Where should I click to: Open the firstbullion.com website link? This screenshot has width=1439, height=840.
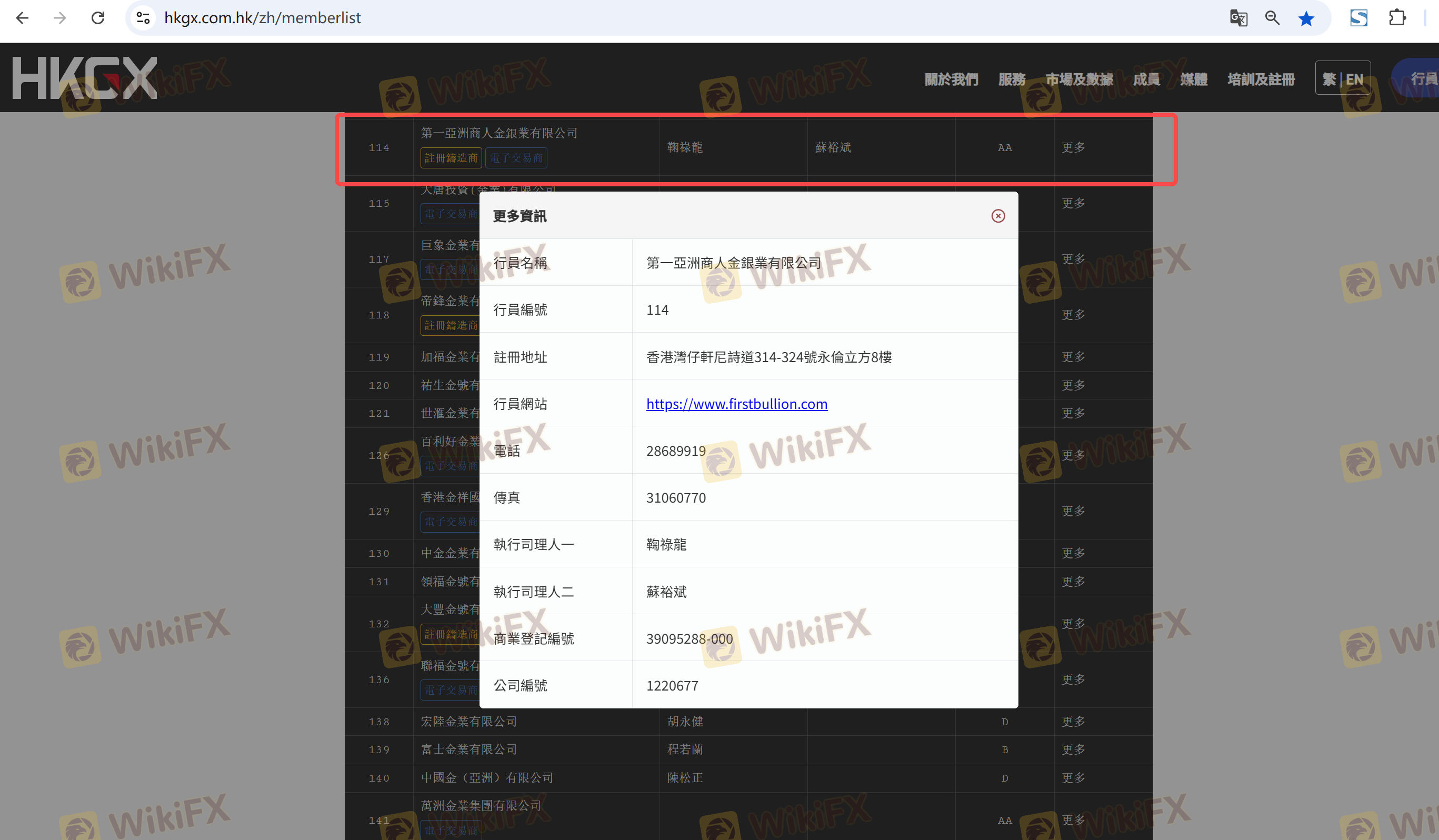click(736, 404)
